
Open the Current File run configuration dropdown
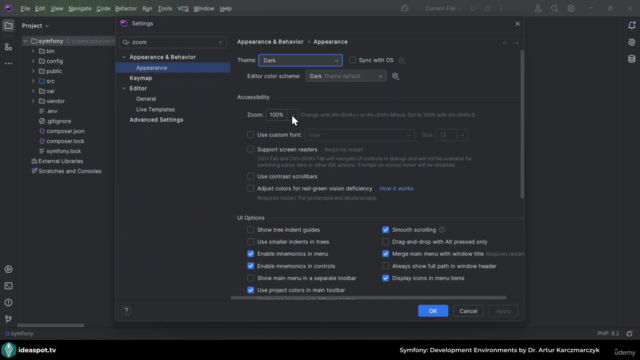click(x=443, y=9)
